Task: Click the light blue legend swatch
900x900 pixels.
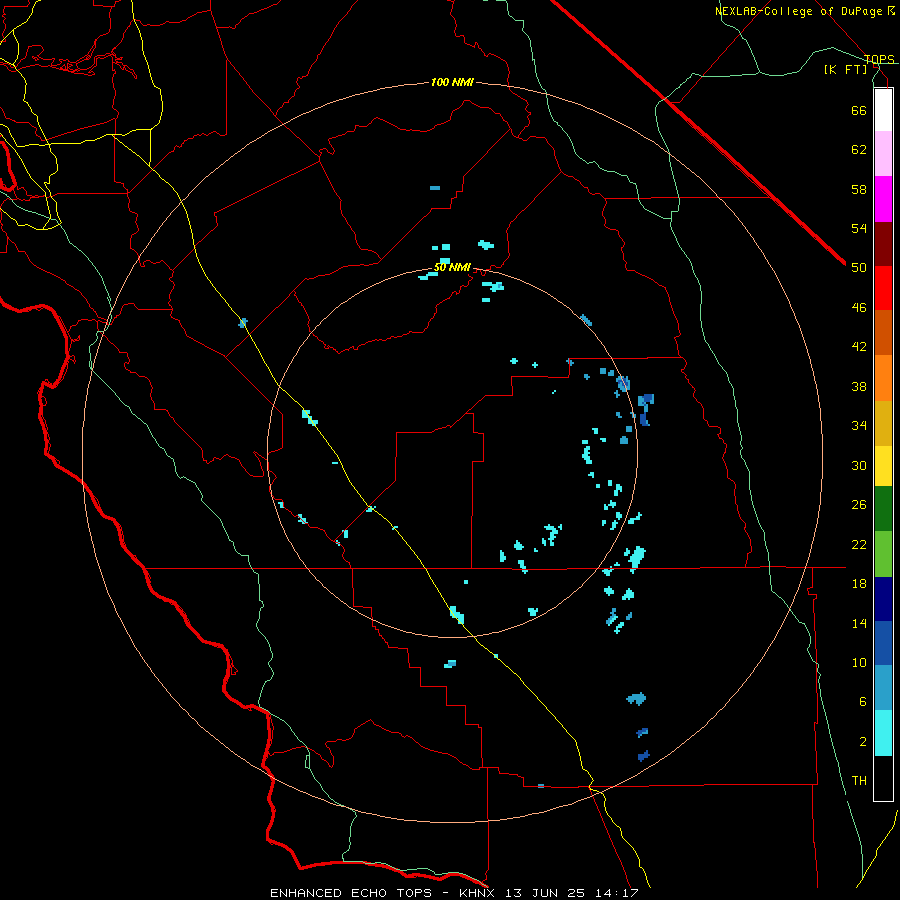Action: tap(883, 688)
